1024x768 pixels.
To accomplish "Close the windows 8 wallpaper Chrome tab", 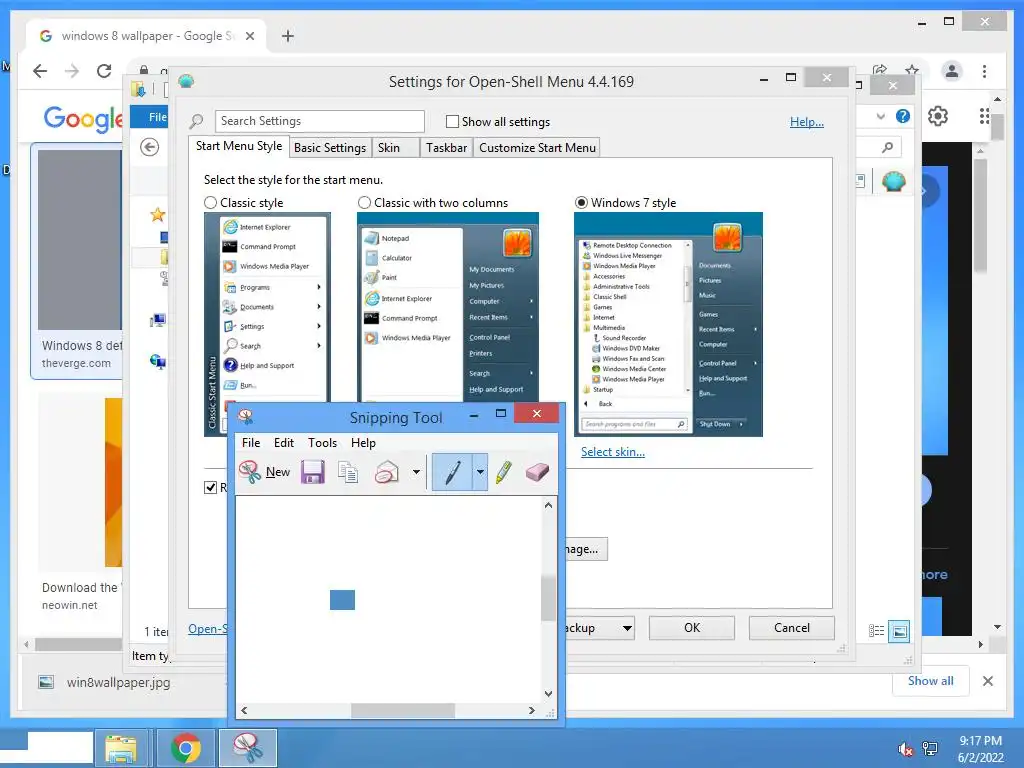I will tap(249, 37).
